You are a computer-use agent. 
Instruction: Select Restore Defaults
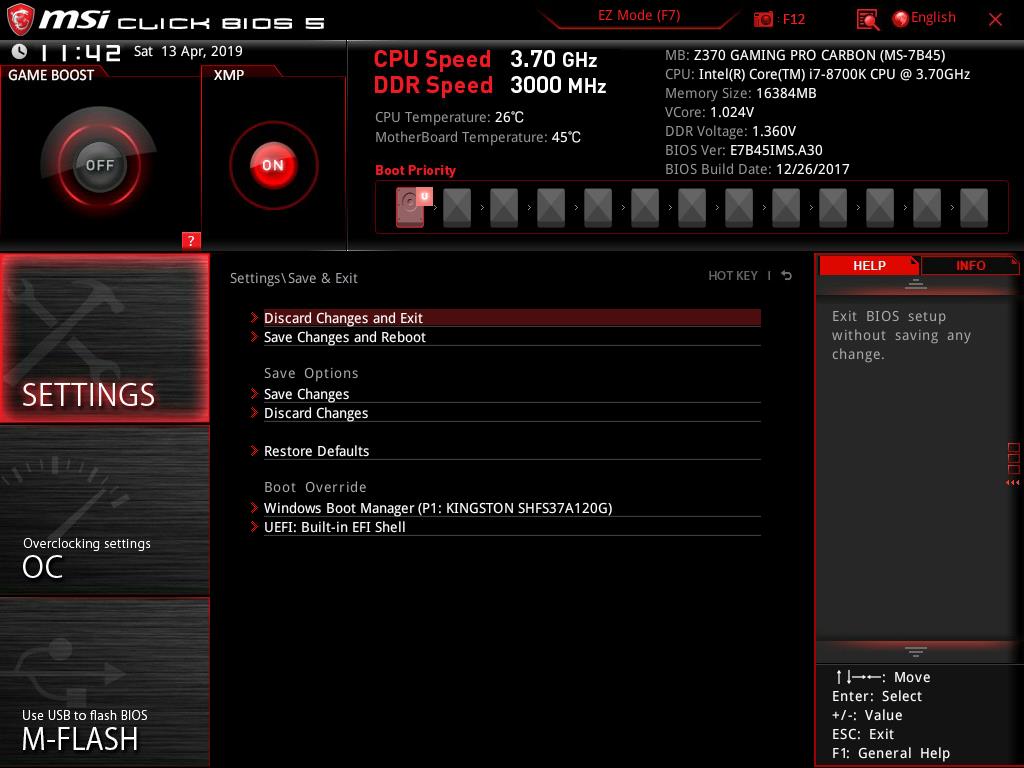[512, 451]
